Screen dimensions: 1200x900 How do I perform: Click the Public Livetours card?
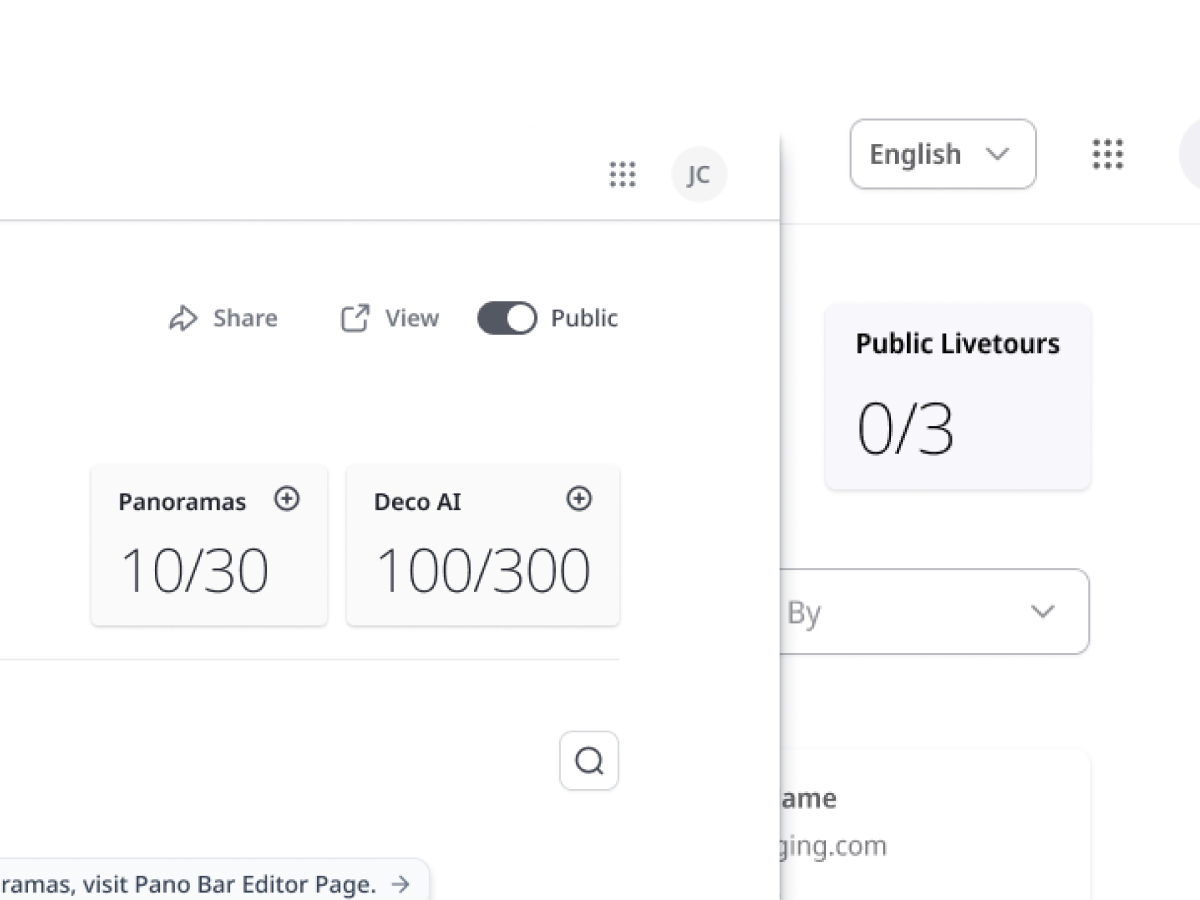[x=958, y=397]
